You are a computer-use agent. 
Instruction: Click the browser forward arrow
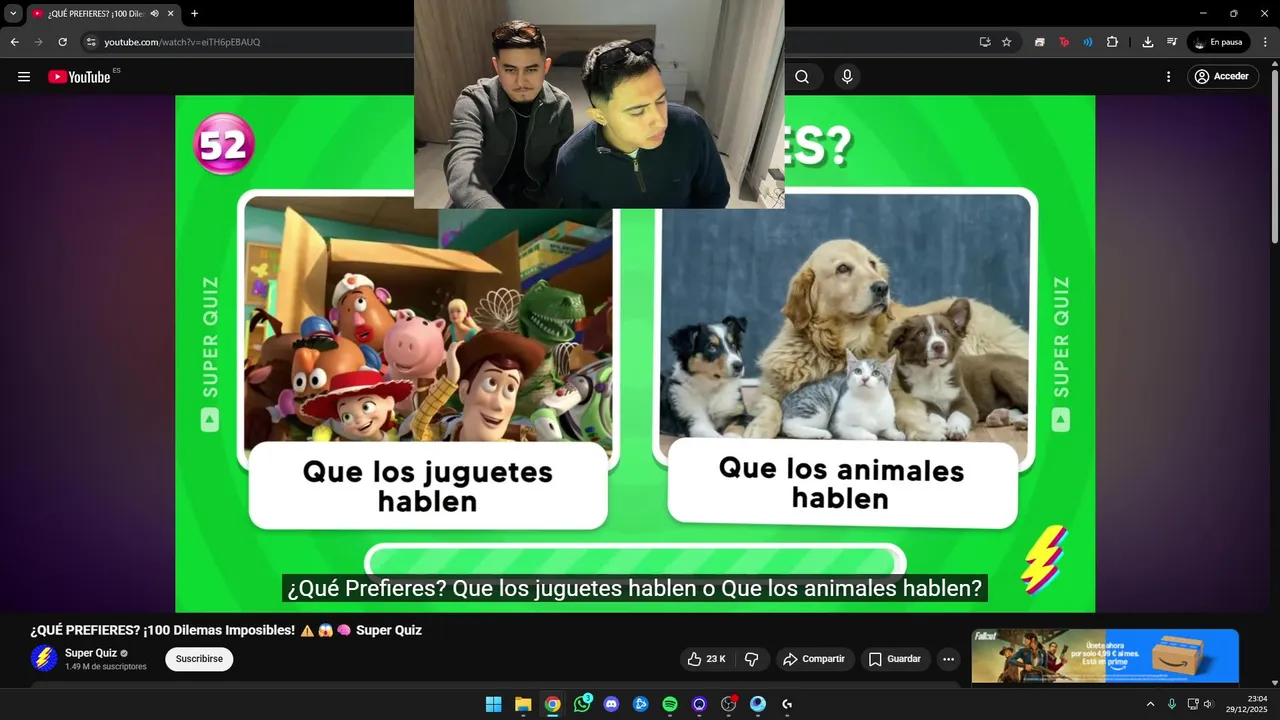coord(38,42)
